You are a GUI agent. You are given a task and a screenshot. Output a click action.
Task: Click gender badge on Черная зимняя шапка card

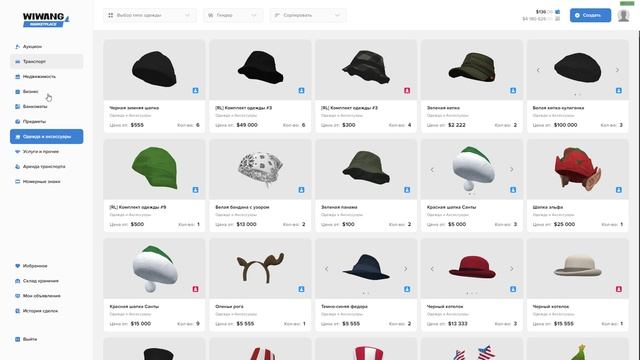(x=196, y=91)
